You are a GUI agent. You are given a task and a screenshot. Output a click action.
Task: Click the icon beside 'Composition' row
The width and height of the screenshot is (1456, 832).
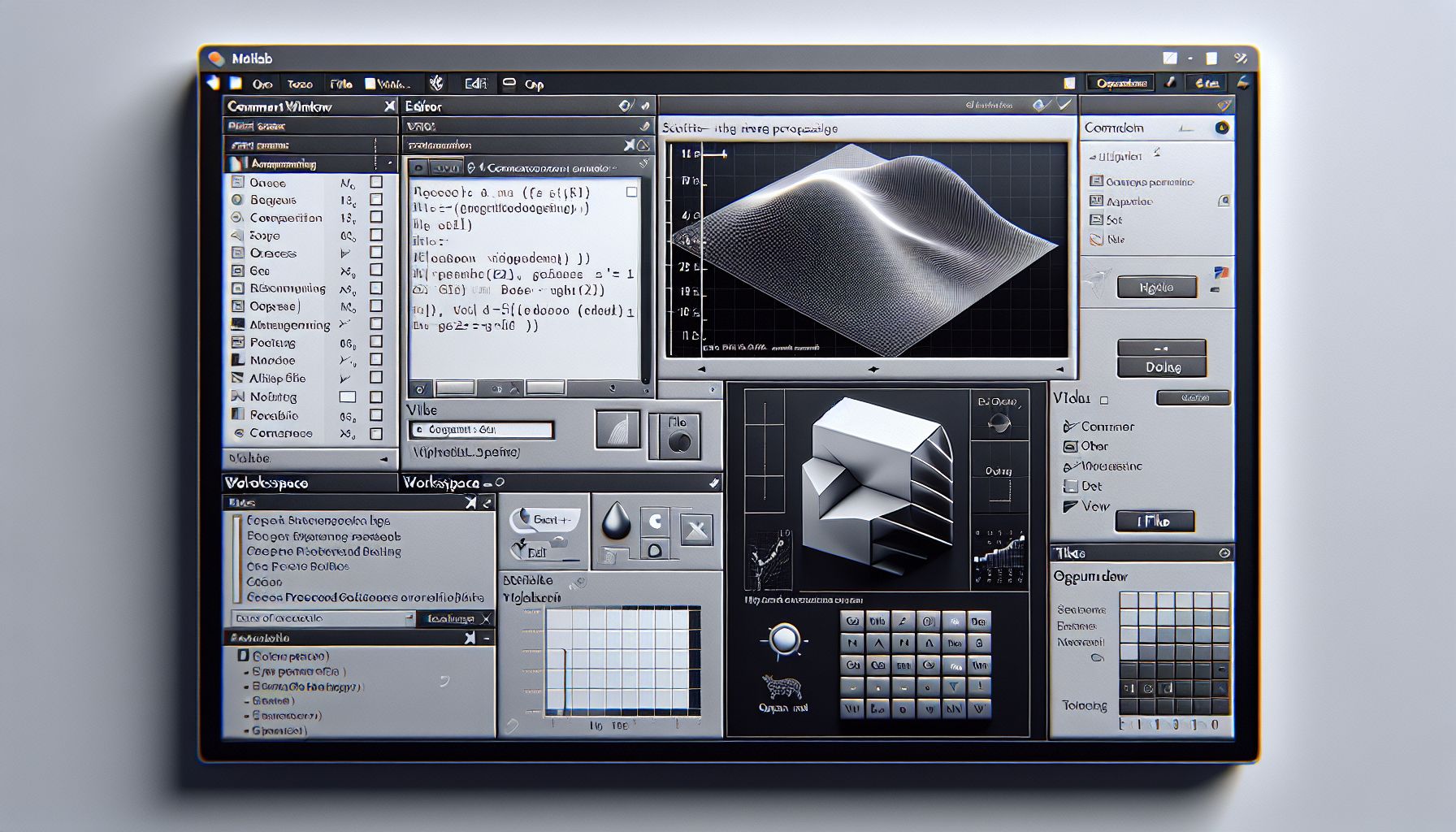pyautogui.click(x=237, y=218)
